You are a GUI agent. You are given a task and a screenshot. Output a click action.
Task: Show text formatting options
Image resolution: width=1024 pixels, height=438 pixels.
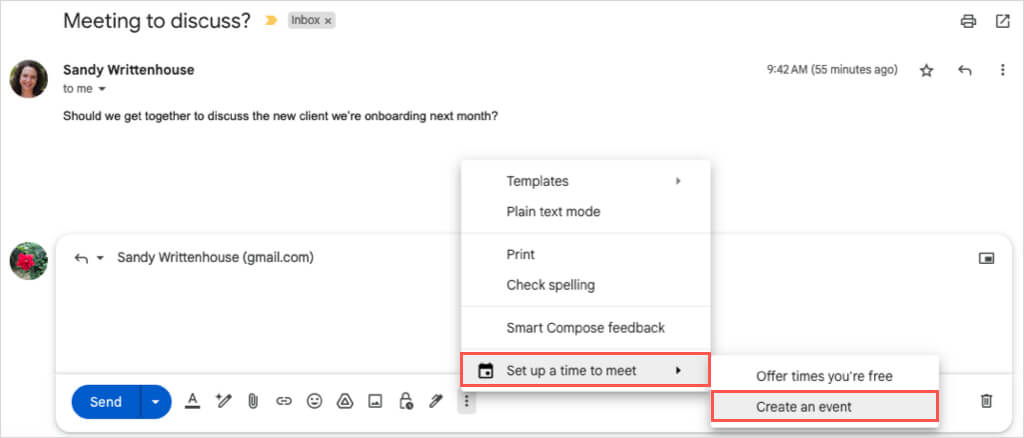192,401
